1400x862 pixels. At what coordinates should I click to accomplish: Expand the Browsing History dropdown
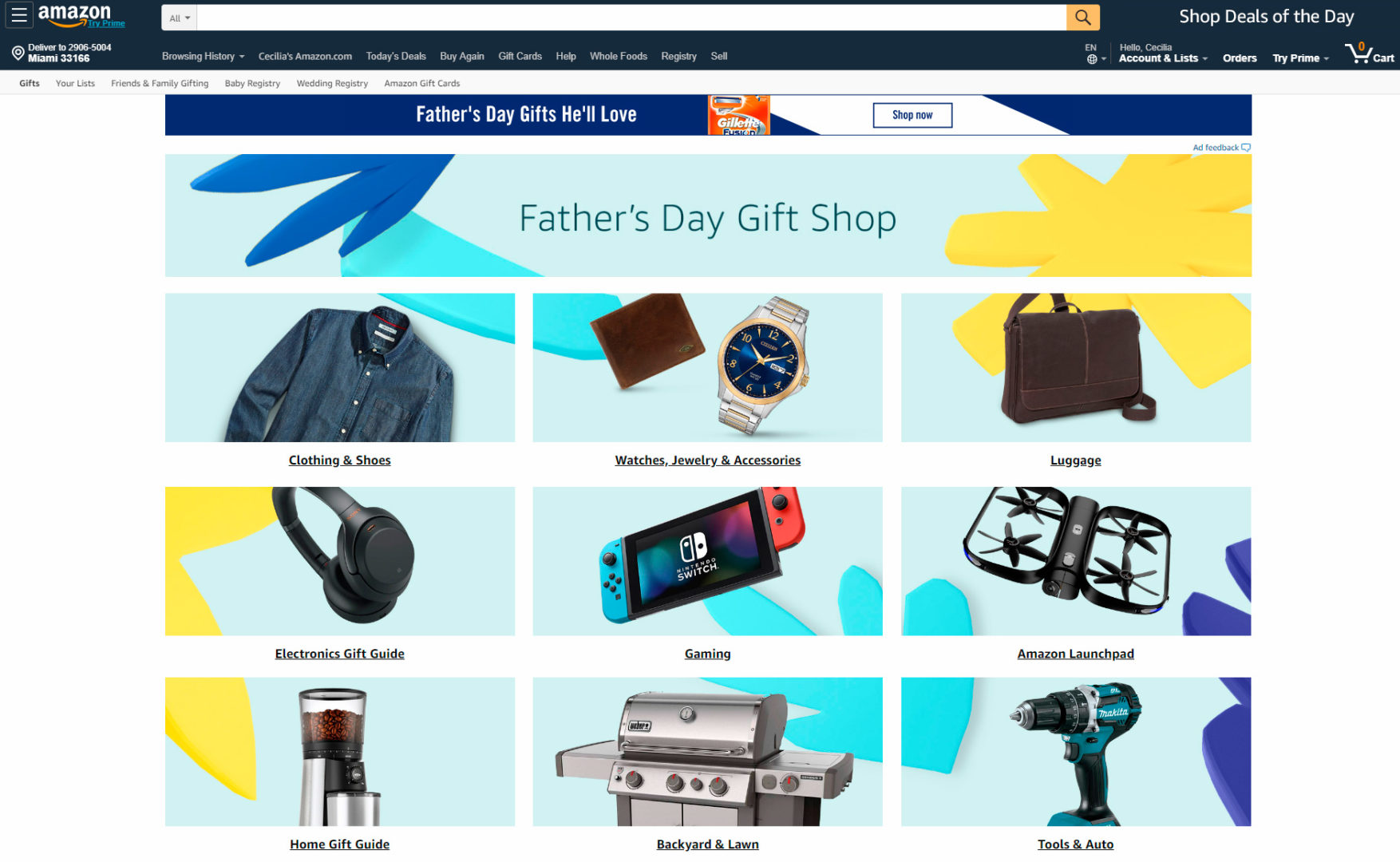(203, 56)
